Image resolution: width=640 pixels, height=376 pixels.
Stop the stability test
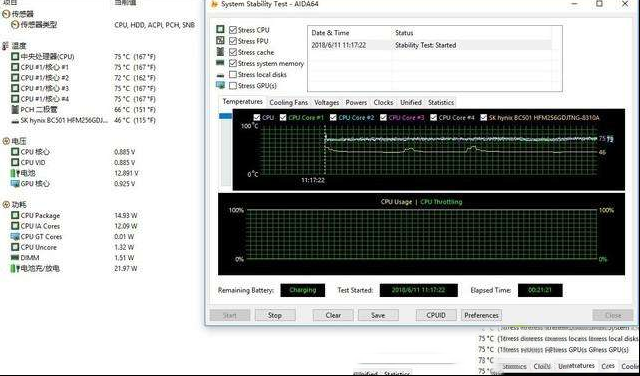[274, 315]
